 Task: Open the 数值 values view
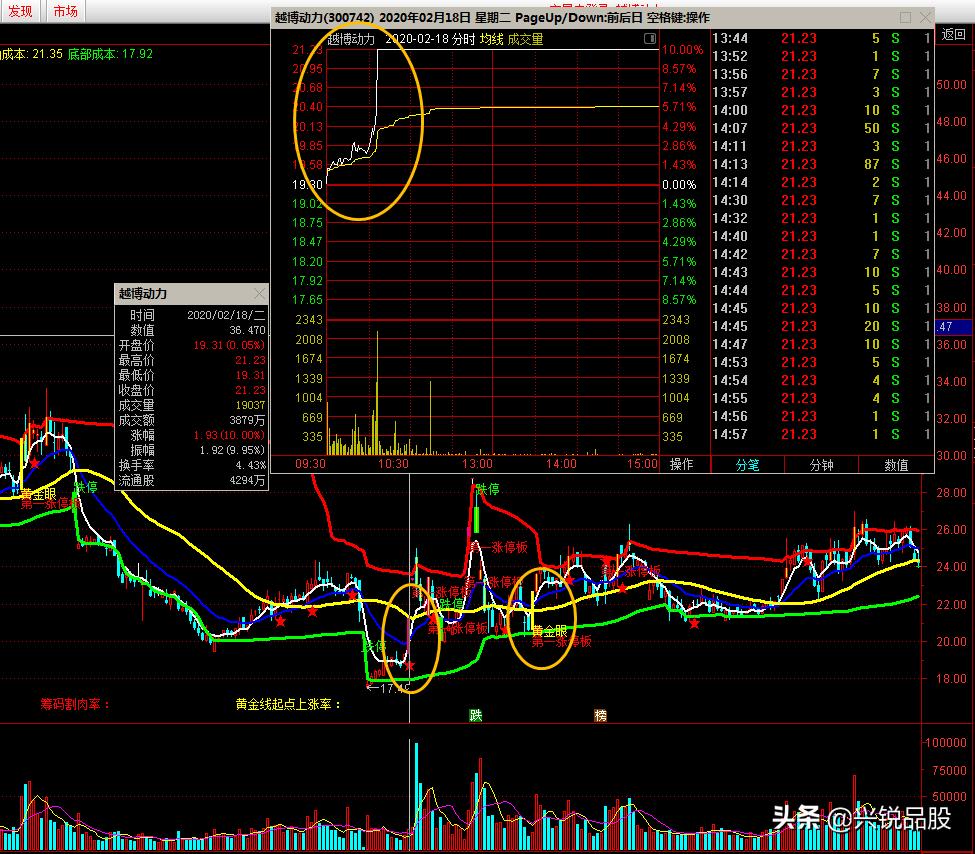(x=896, y=464)
